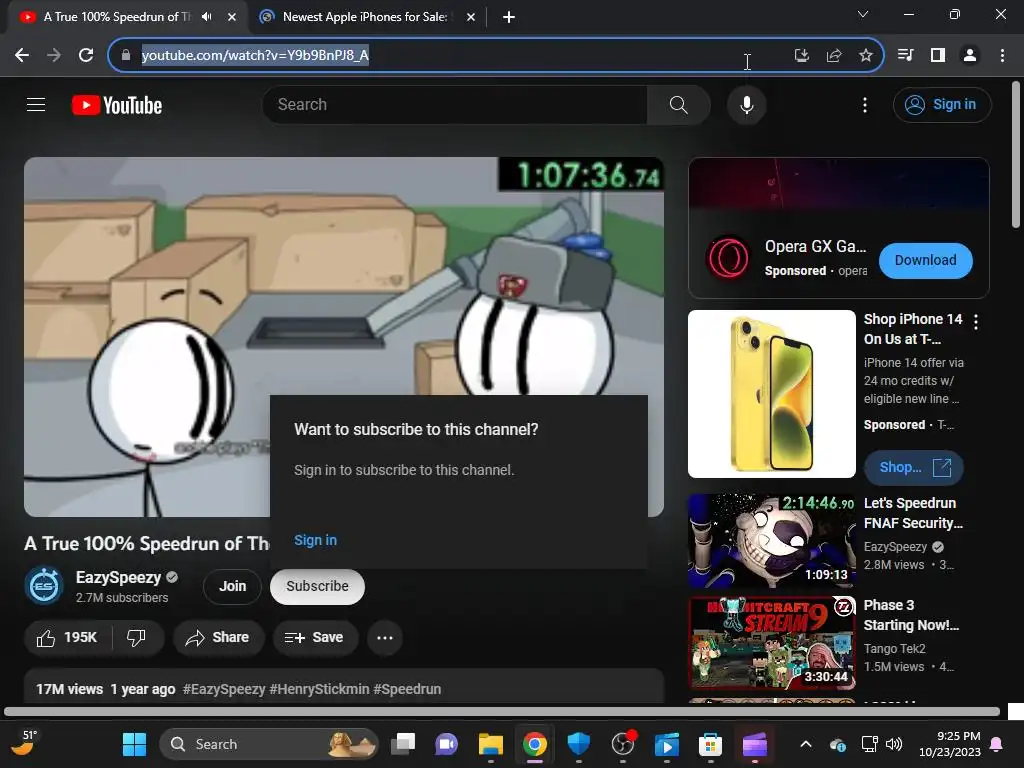Reload the page
This screenshot has width=1024, height=768.
point(86,55)
